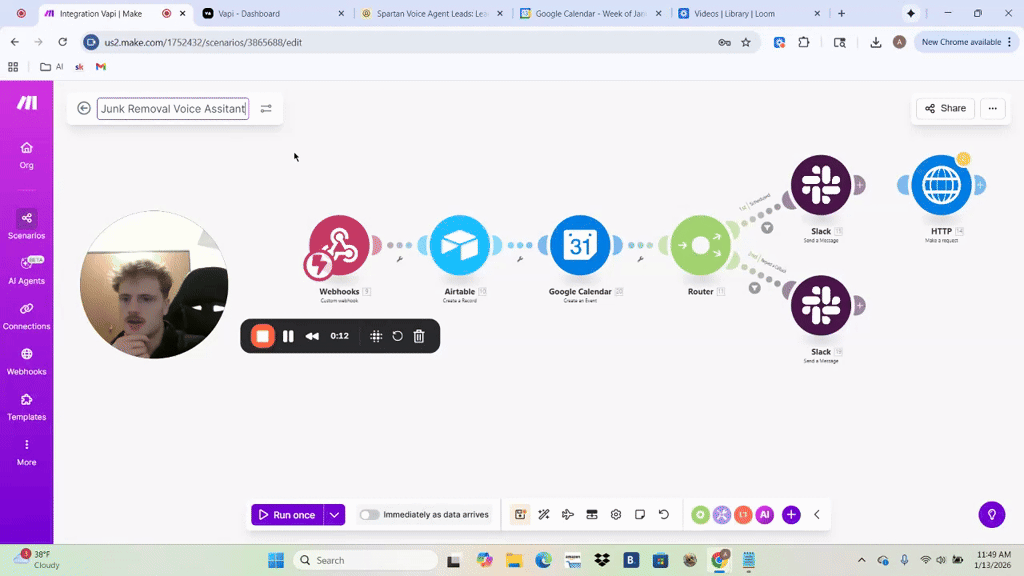The height and width of the screenshot is (576, 1024).
Task: Click the purple help lightbulb button
Action: click(991, 515)
